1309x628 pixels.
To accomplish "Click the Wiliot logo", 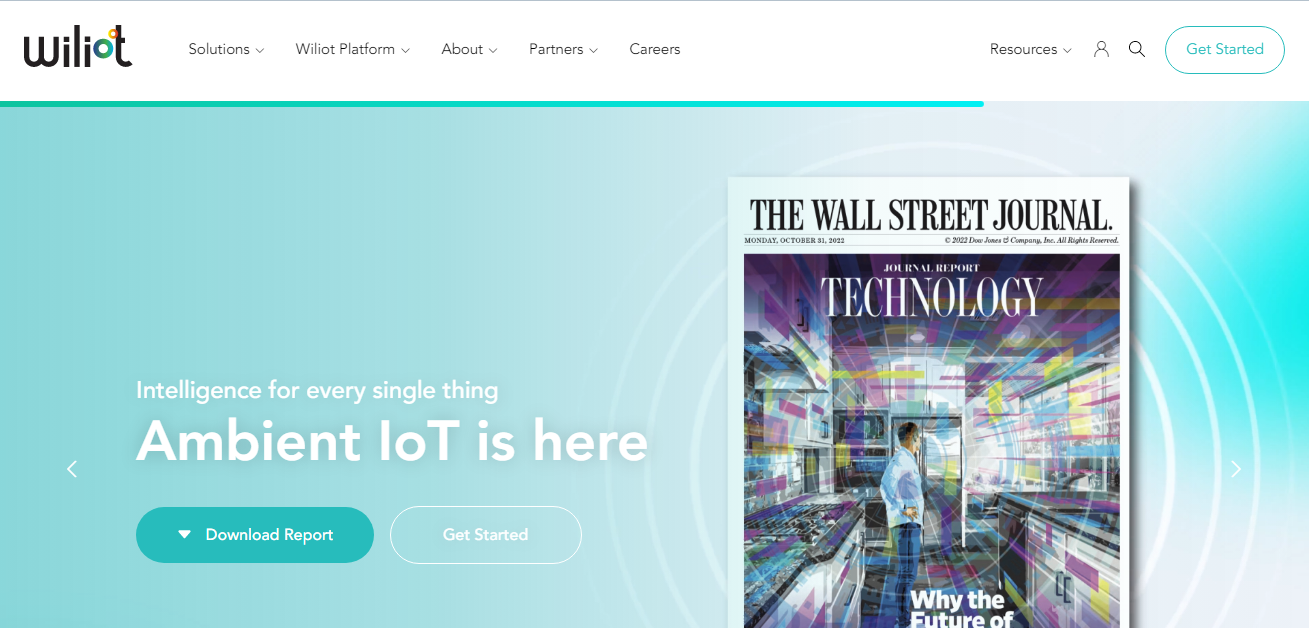I will click(78, 48).
